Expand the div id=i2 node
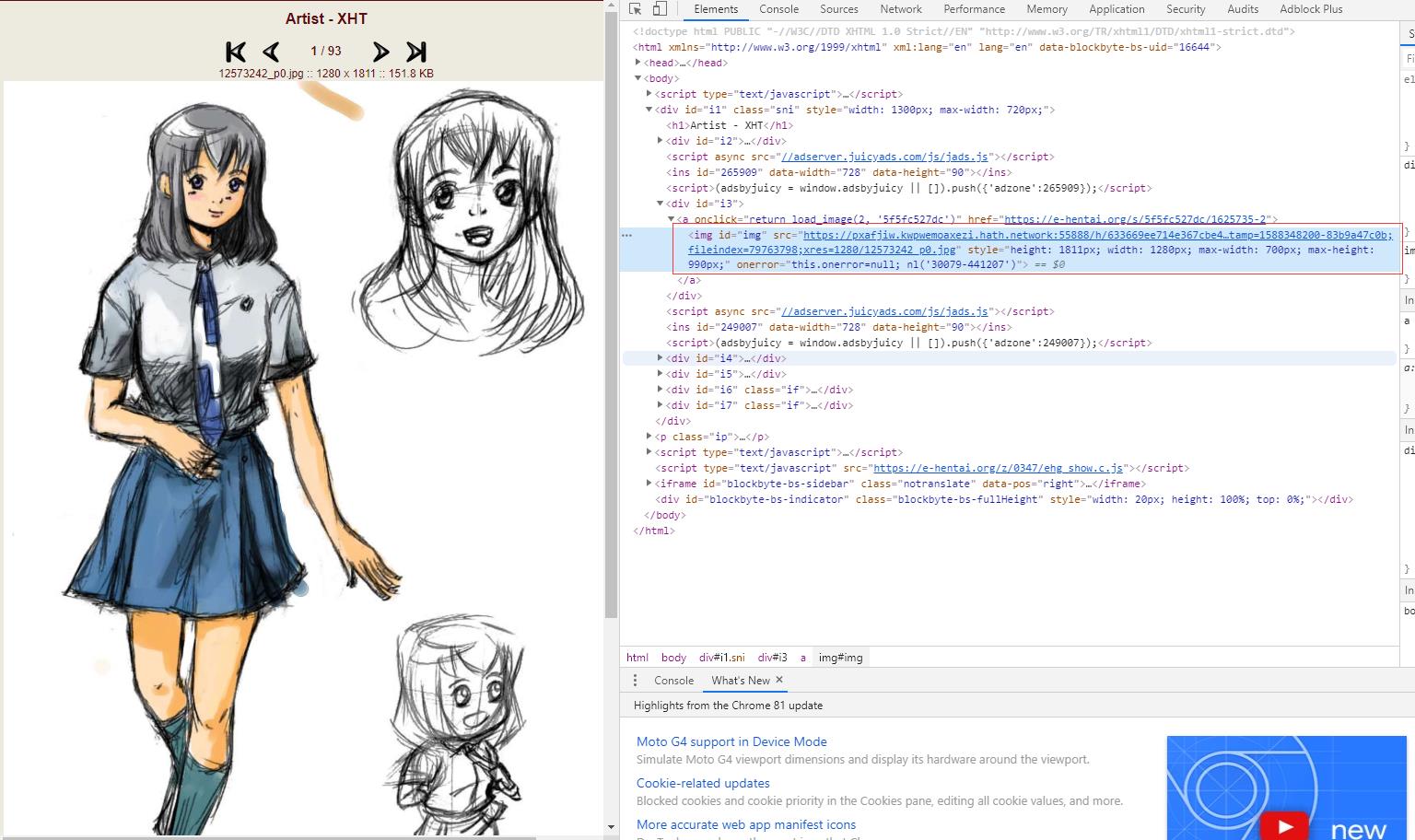Viewport: 1415px width, 840px height. [661, 141]
